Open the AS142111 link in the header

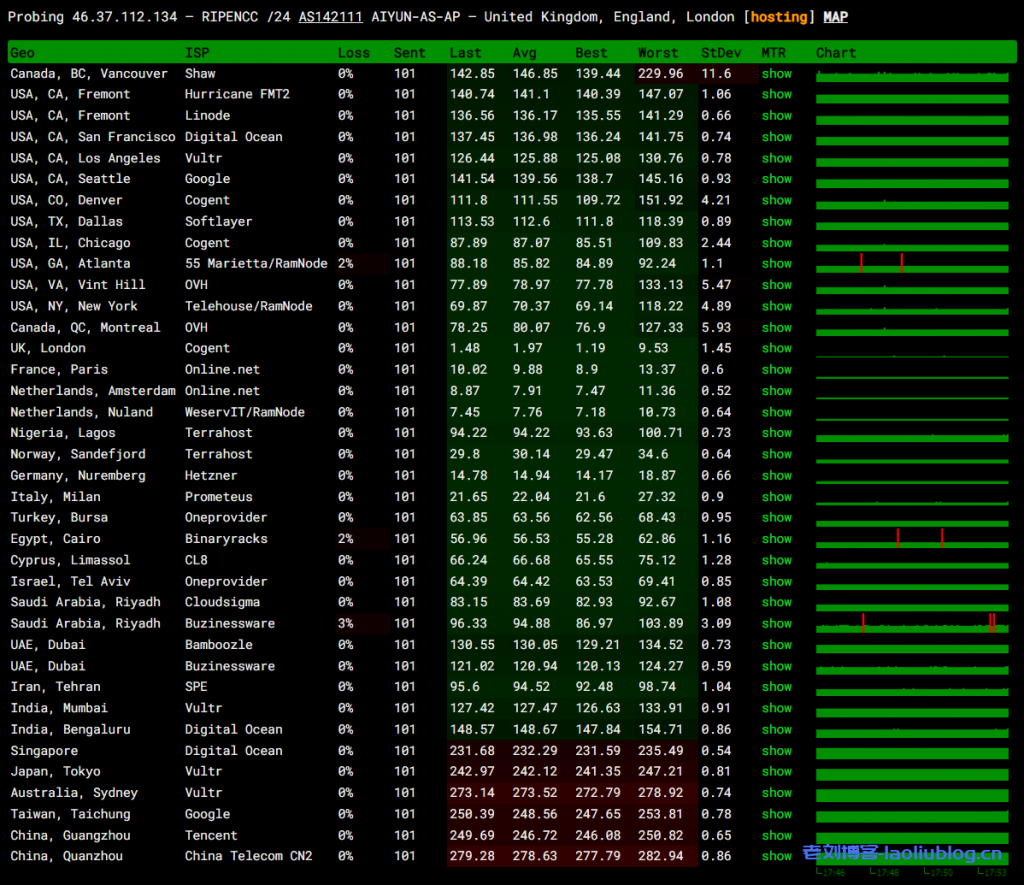(330, 17)
